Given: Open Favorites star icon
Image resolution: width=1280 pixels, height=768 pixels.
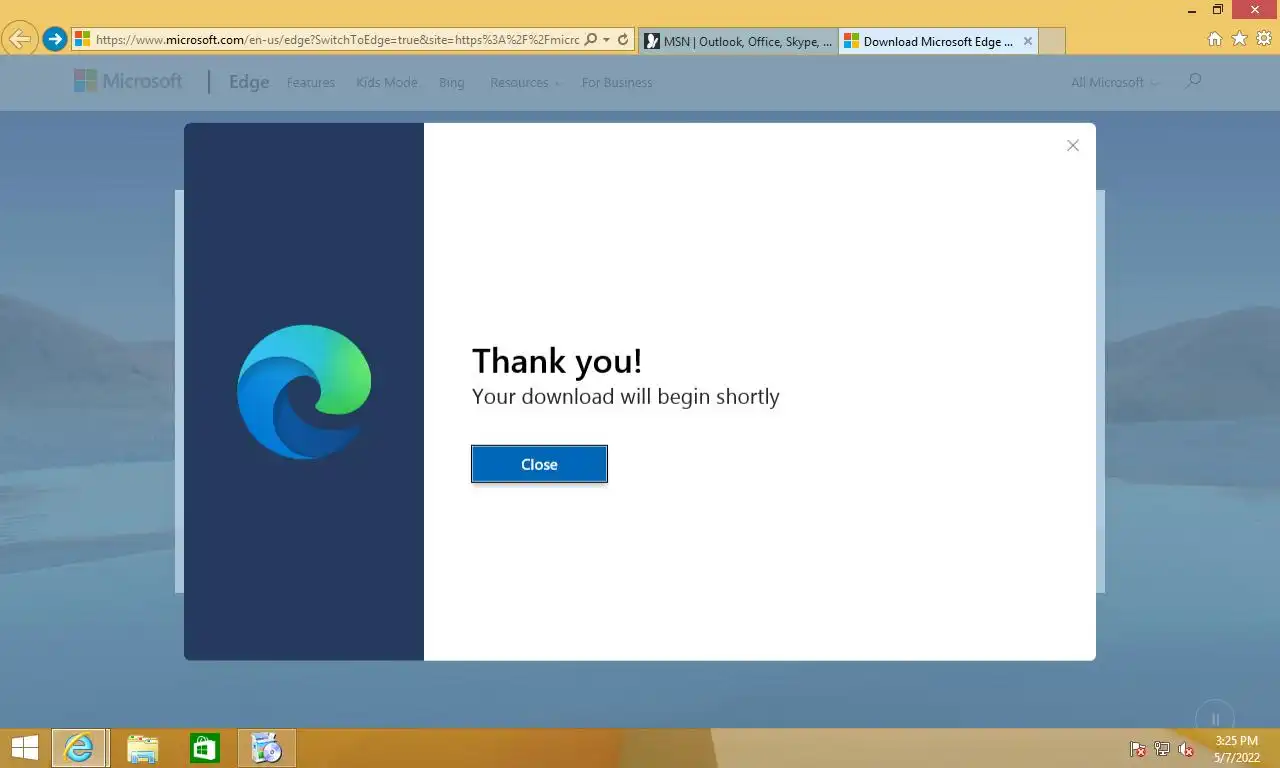Looking at the screenshot, I should [x=1240, y=39].
